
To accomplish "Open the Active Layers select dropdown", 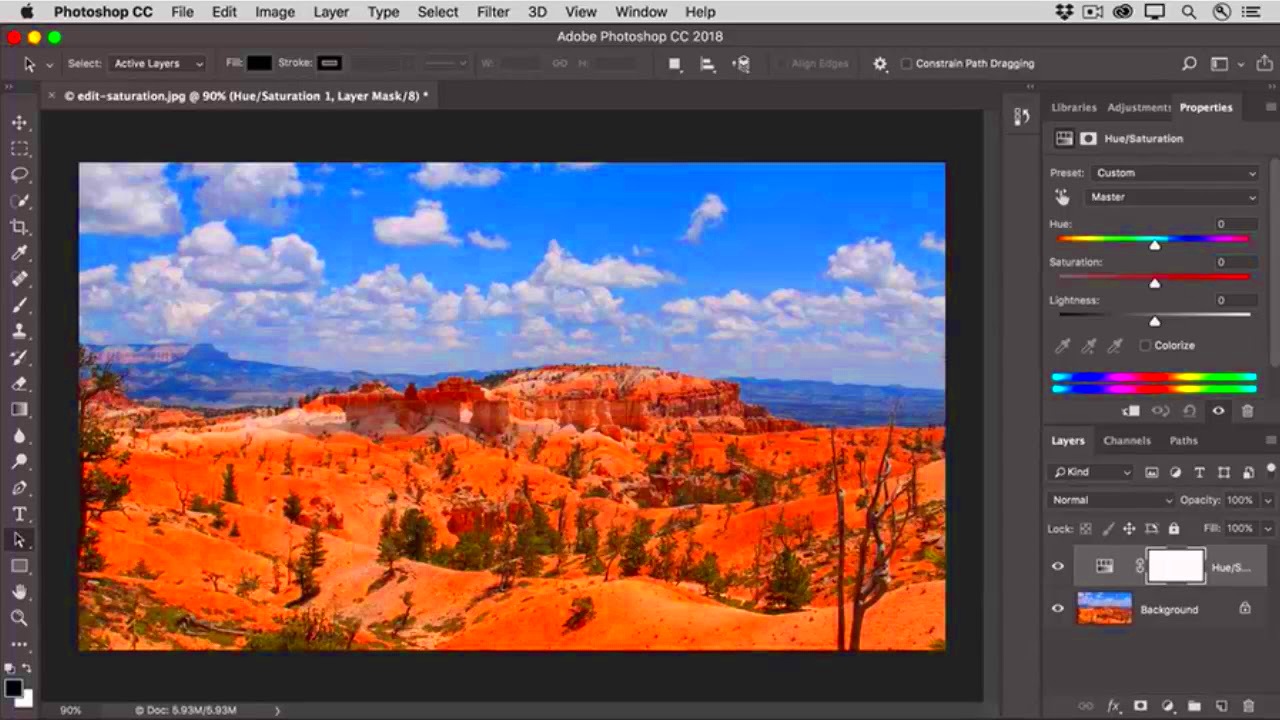I will point(157,63).
